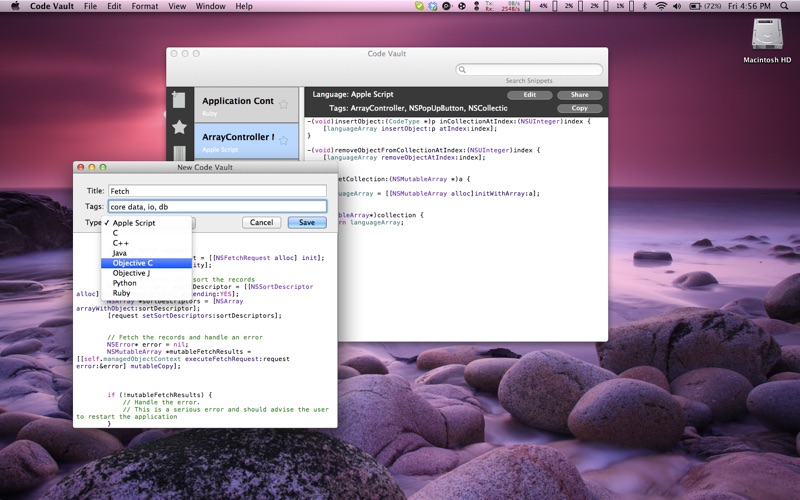
Task: Click the Title field containing Fetch
Action: (217, 191)
